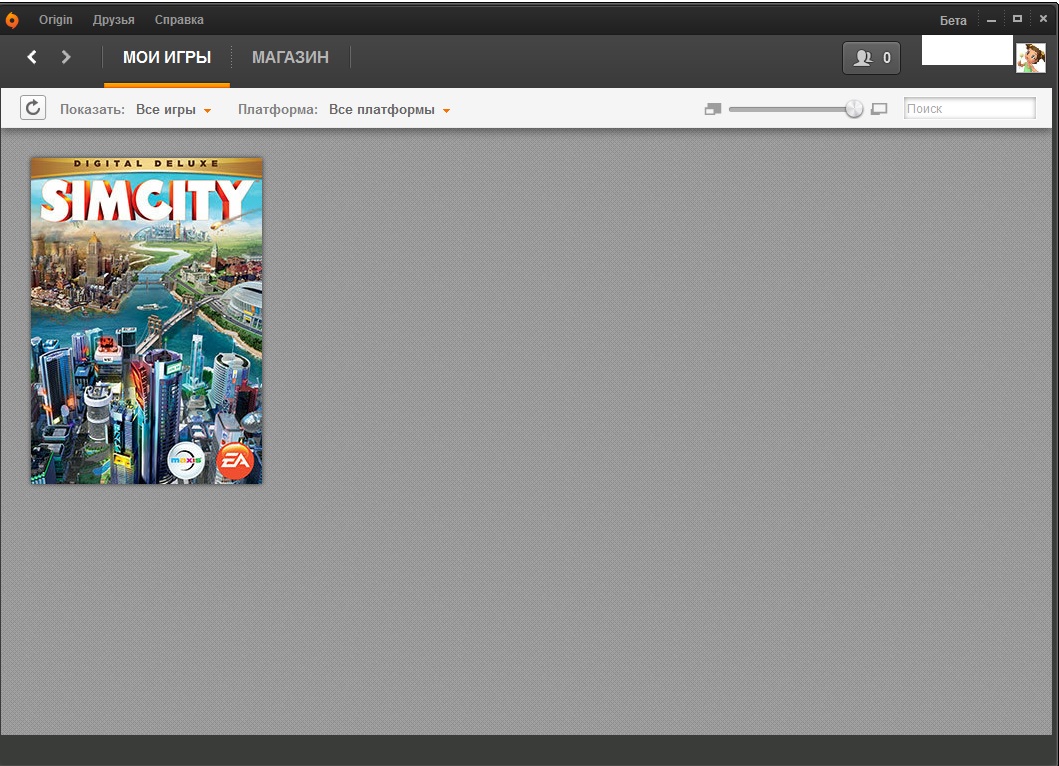1059x766 pixels.
Task: Open the Origin menu
Action: (55, 20)
